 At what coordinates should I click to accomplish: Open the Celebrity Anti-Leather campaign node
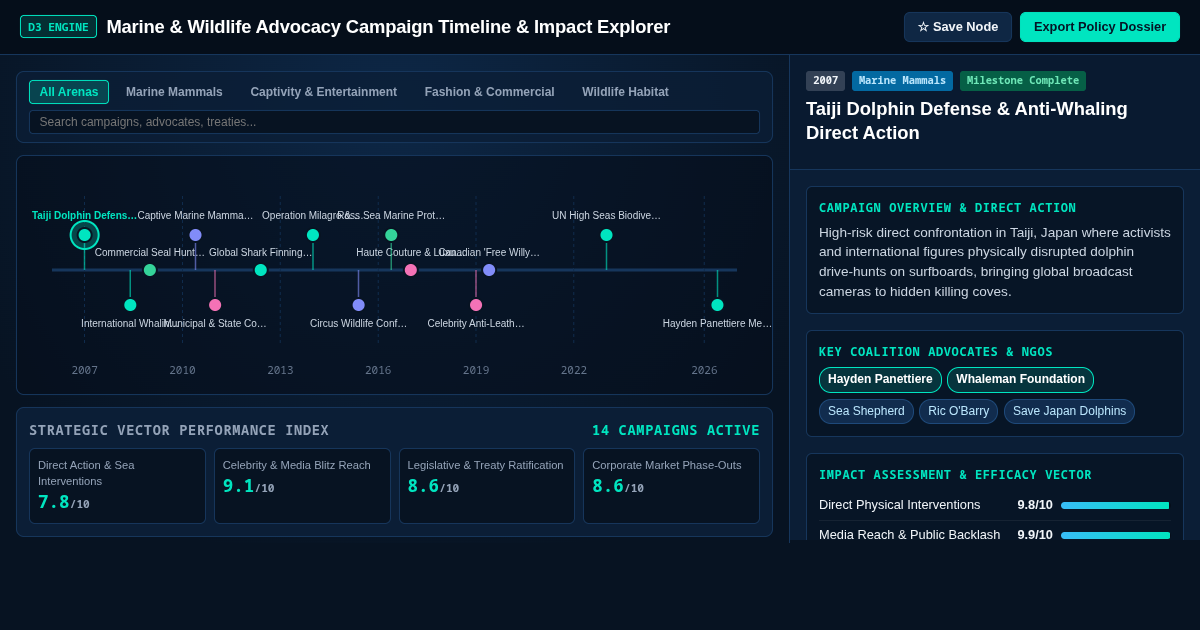pos(476,305)
